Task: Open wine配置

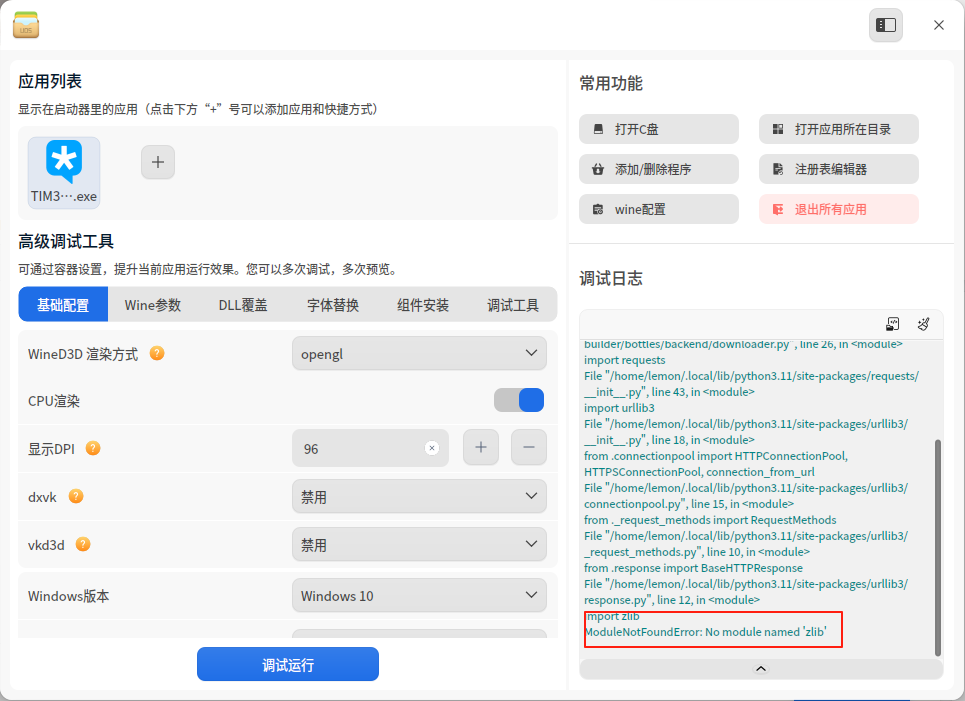Action: click(659, 209)
